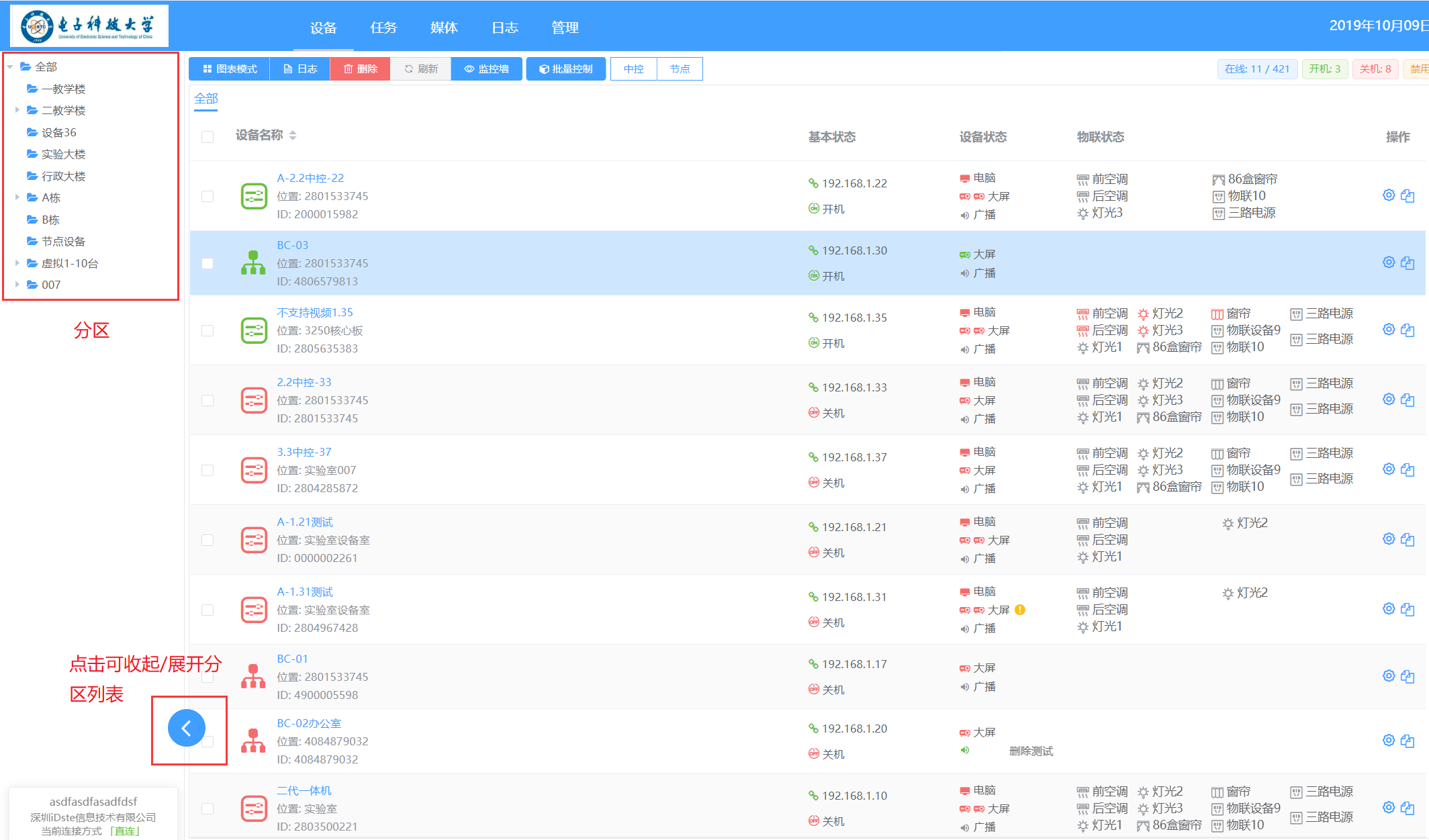Open the BC-02办公室 device link

pyautogui.click(x=309, y=723)
